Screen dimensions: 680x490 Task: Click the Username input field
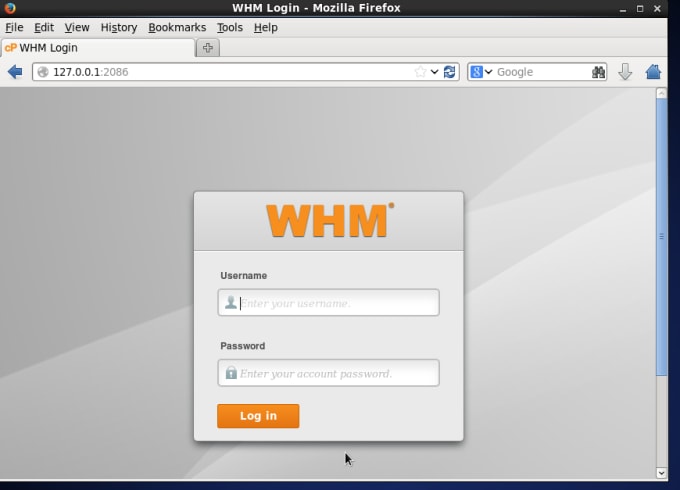coord(328,302)
